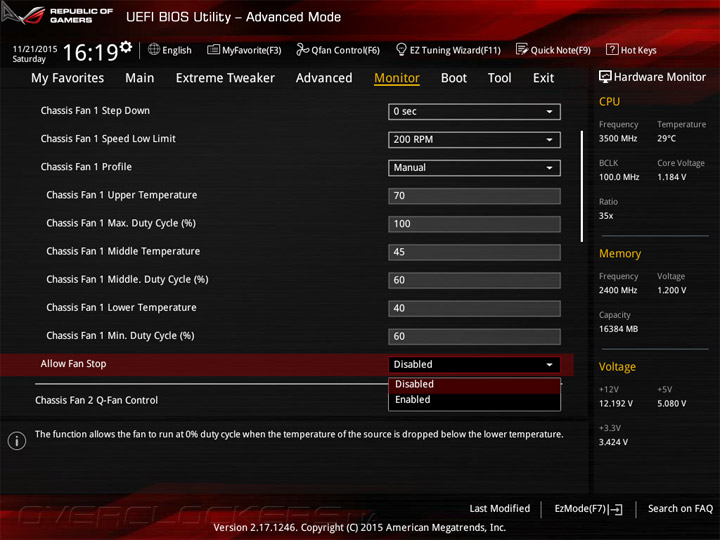Image resolution: width=720 pixels, height=540 pixels.
Task: Edit Chassis Fan 1 Upper Temperature field
Action: 474,196
